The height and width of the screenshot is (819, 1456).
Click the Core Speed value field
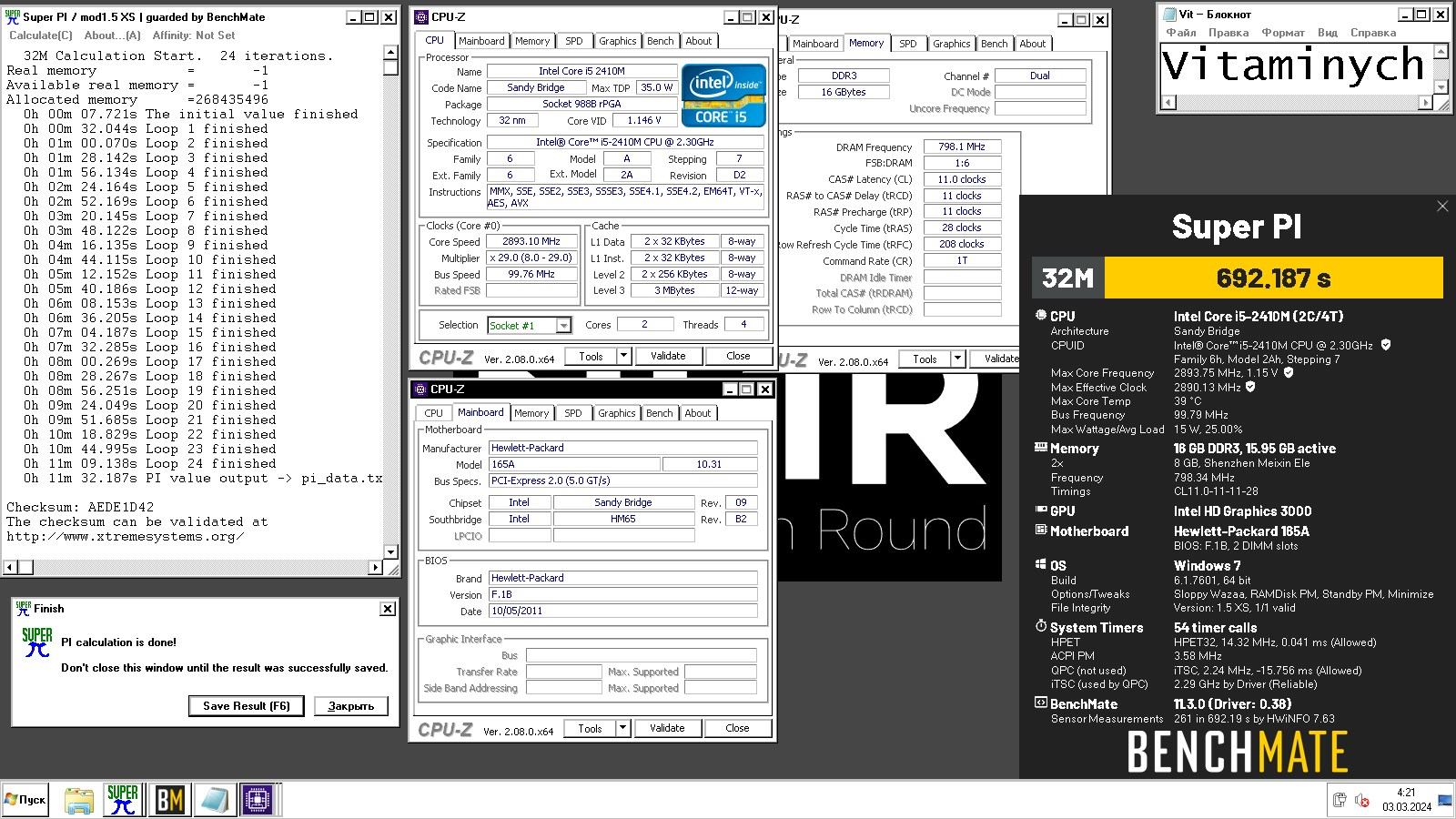531,242
